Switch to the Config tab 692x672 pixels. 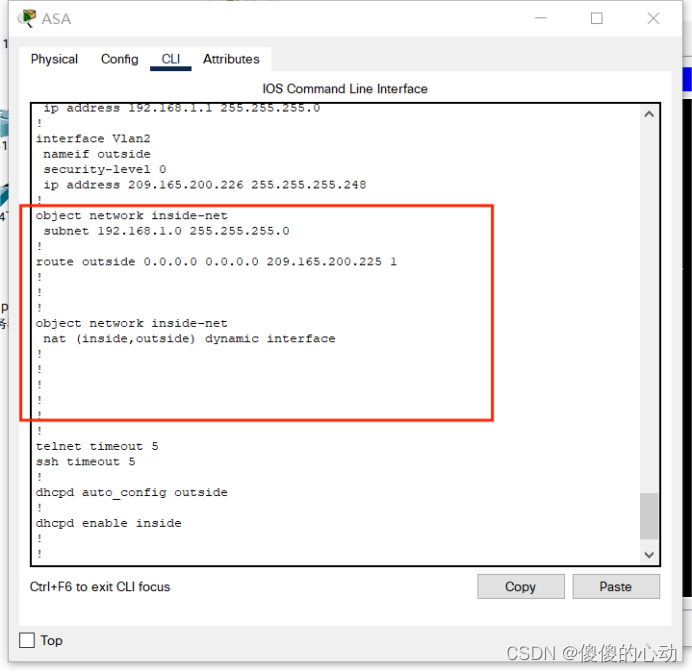point(120,59)
